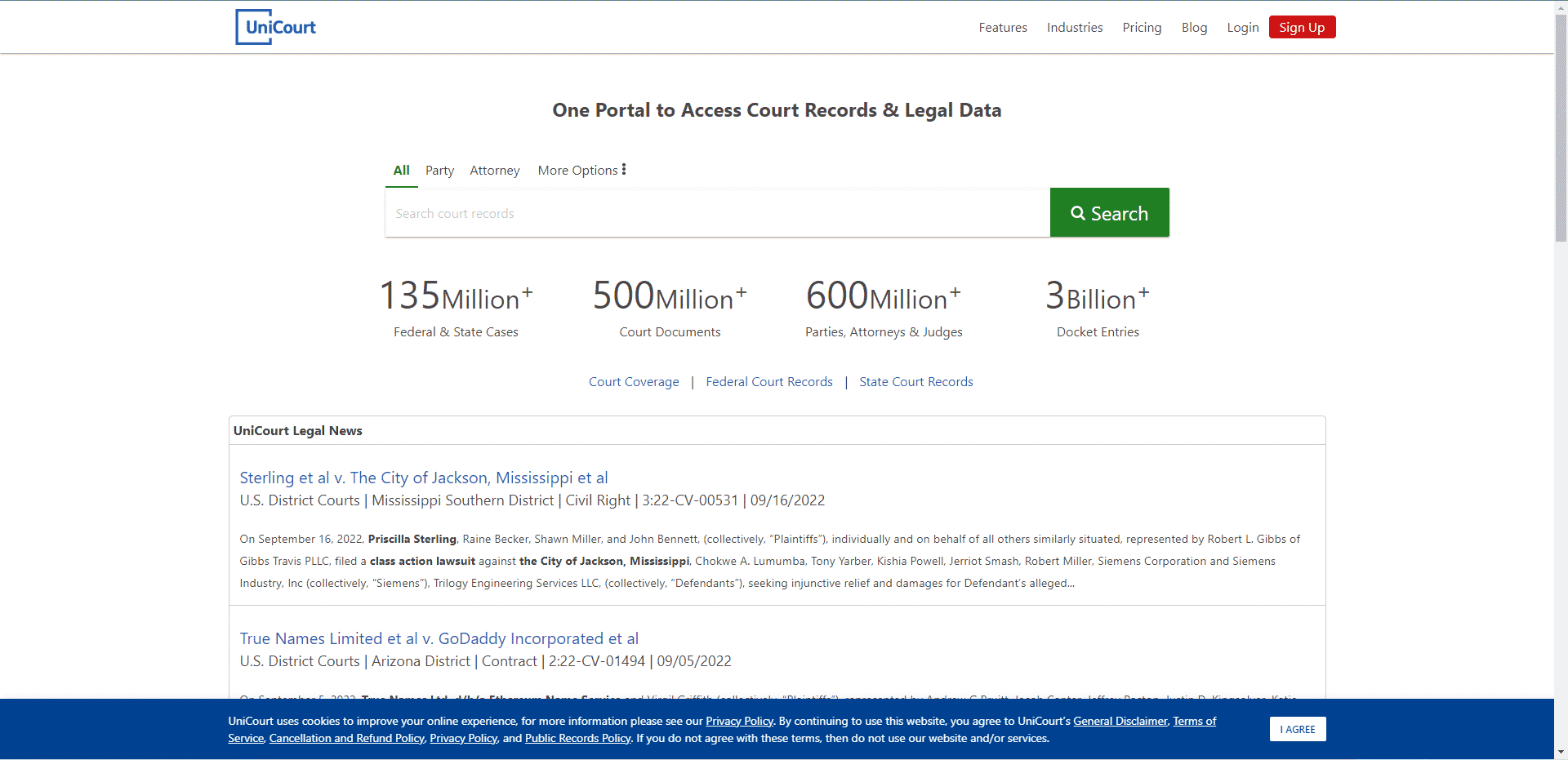The image size is (1568, 760).
Task: Expand More Options dropdown
Action: point(581,170)
